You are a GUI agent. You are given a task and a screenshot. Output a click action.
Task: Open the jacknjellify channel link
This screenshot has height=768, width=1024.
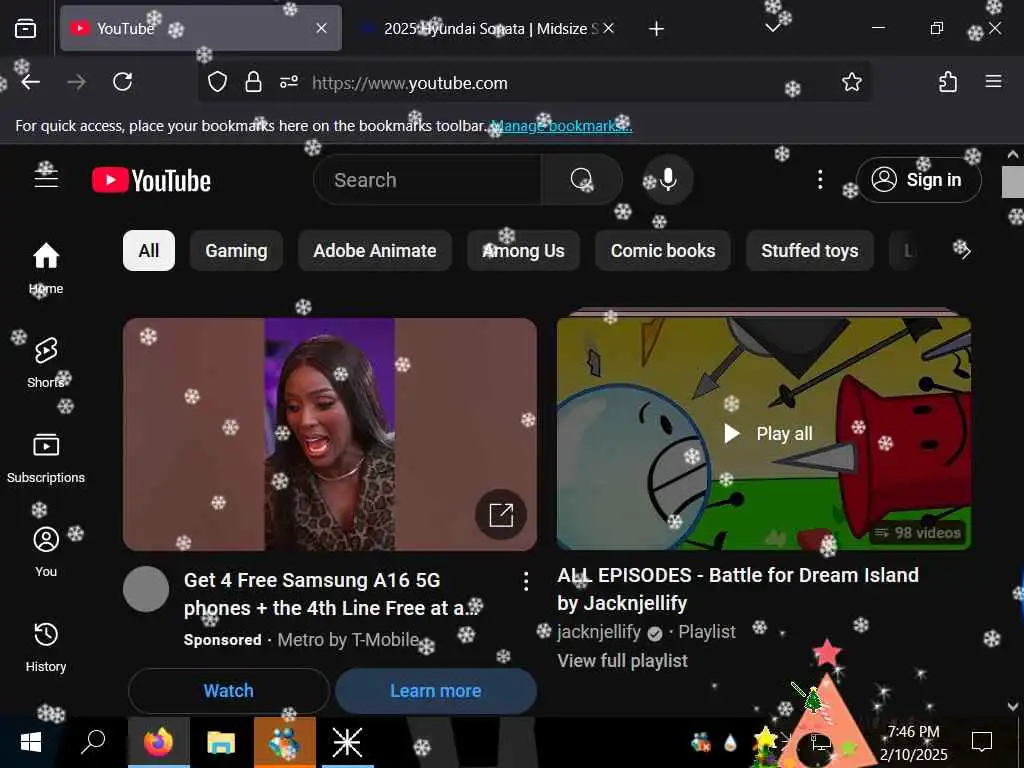pyautogui.click(x=599, y=632)
